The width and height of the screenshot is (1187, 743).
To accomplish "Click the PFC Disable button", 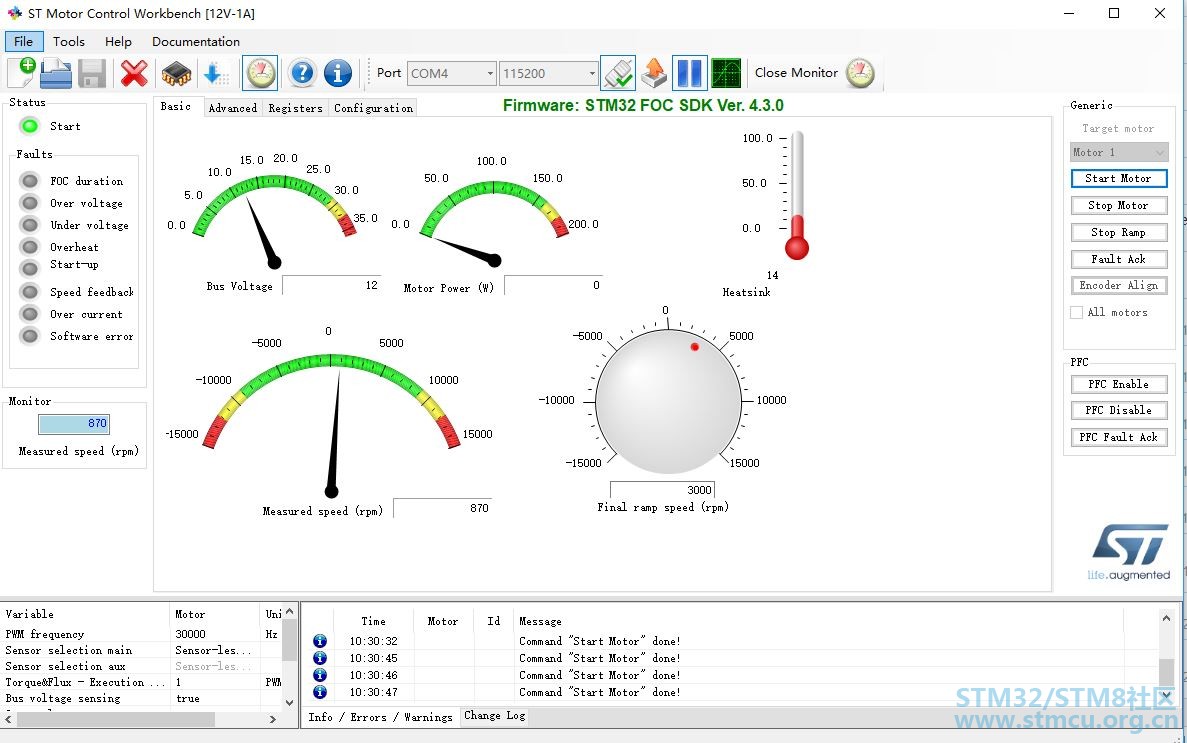I will 1119,410.
